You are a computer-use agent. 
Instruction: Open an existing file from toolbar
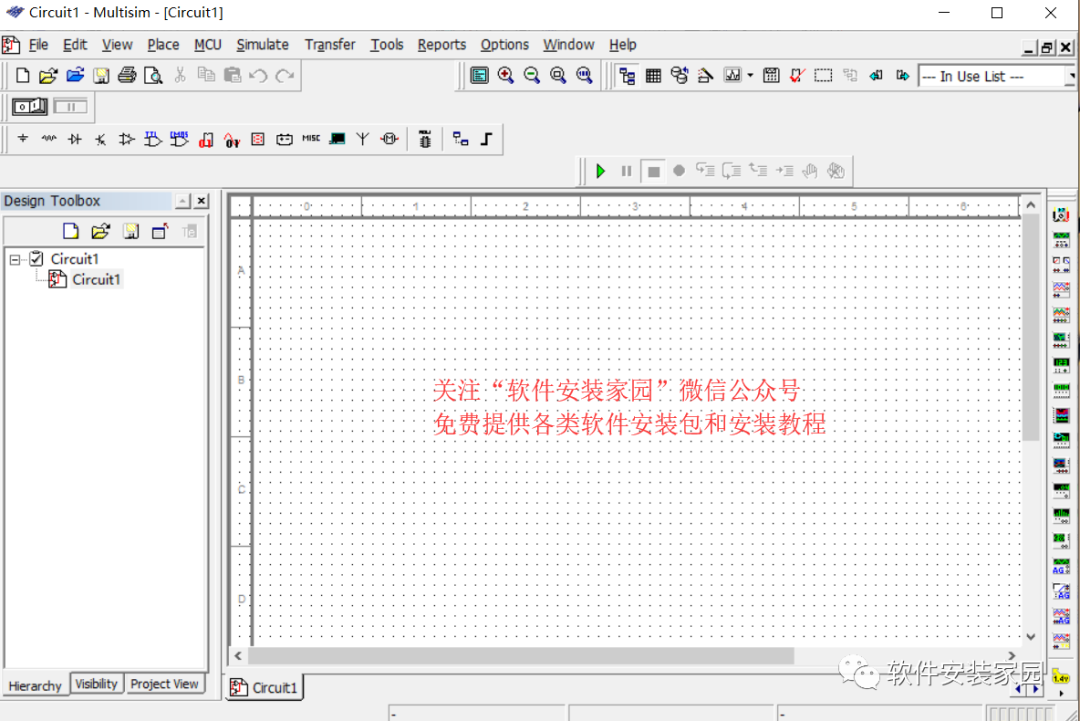[x=48, y=75]
